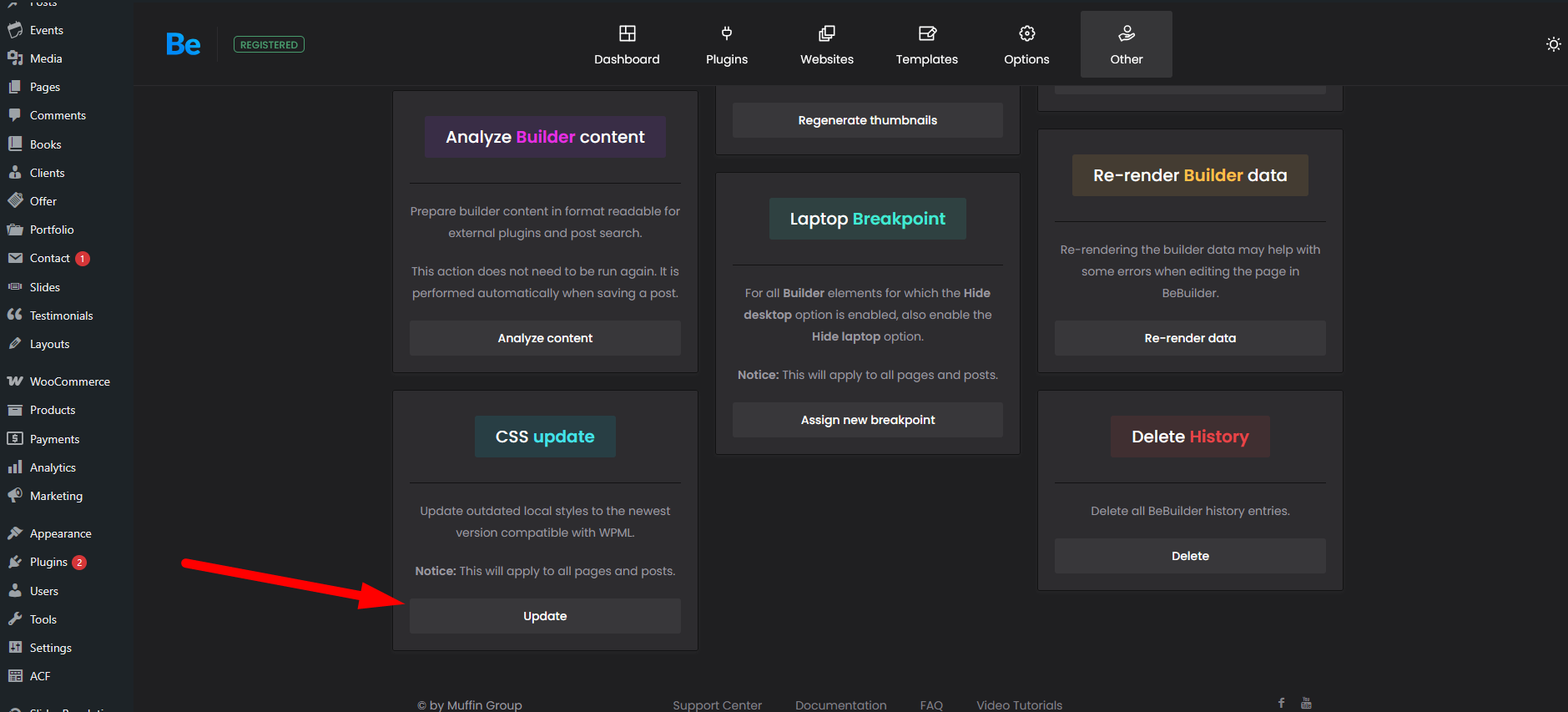
Task: Go to Websites section icon
Action: [x=826, y=34]
